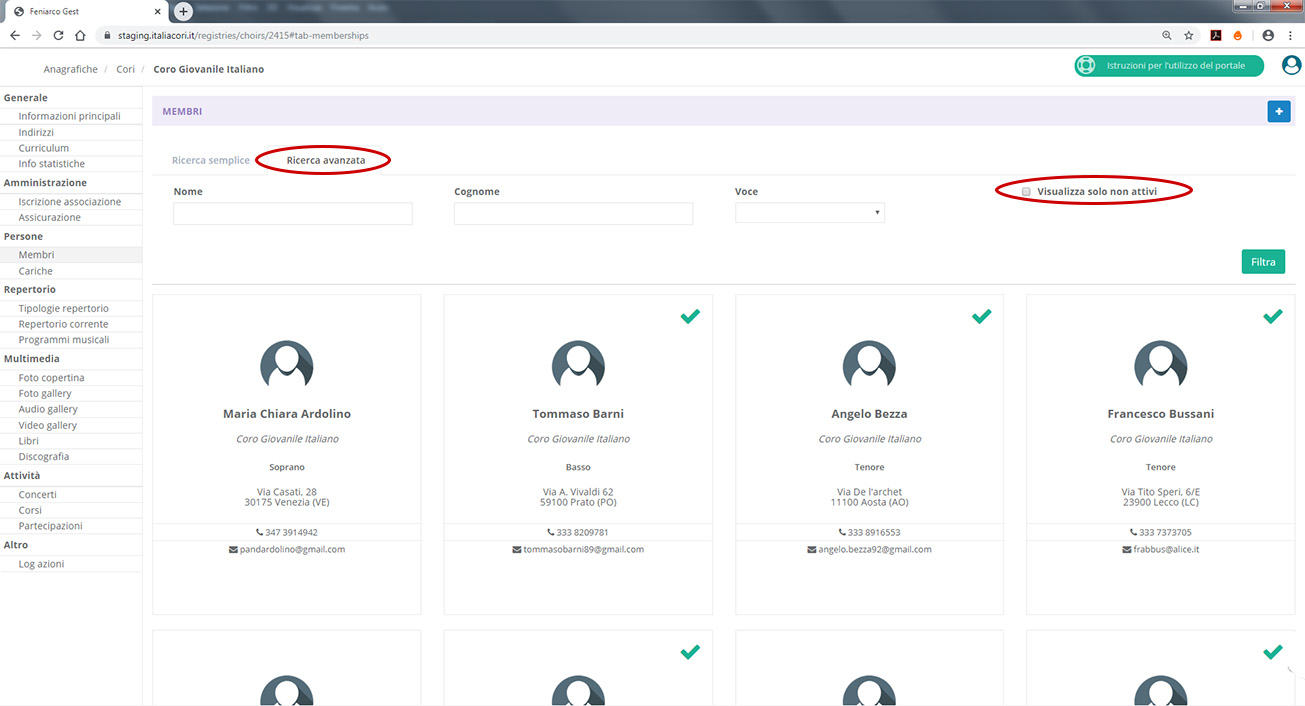Click Angelo Bezza's profile avatar

869,364
